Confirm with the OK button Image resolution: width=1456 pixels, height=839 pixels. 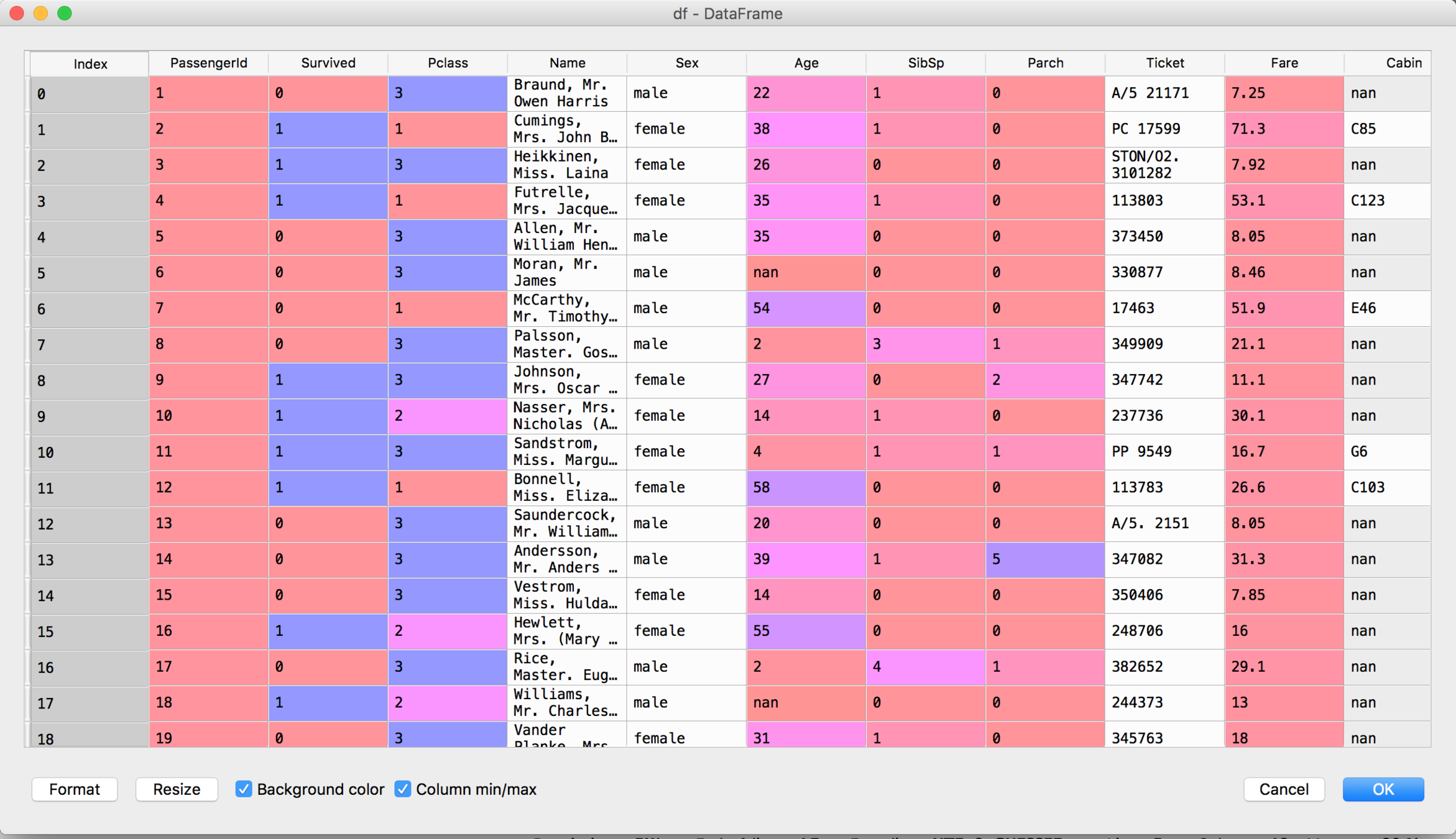pos(1383,789)
